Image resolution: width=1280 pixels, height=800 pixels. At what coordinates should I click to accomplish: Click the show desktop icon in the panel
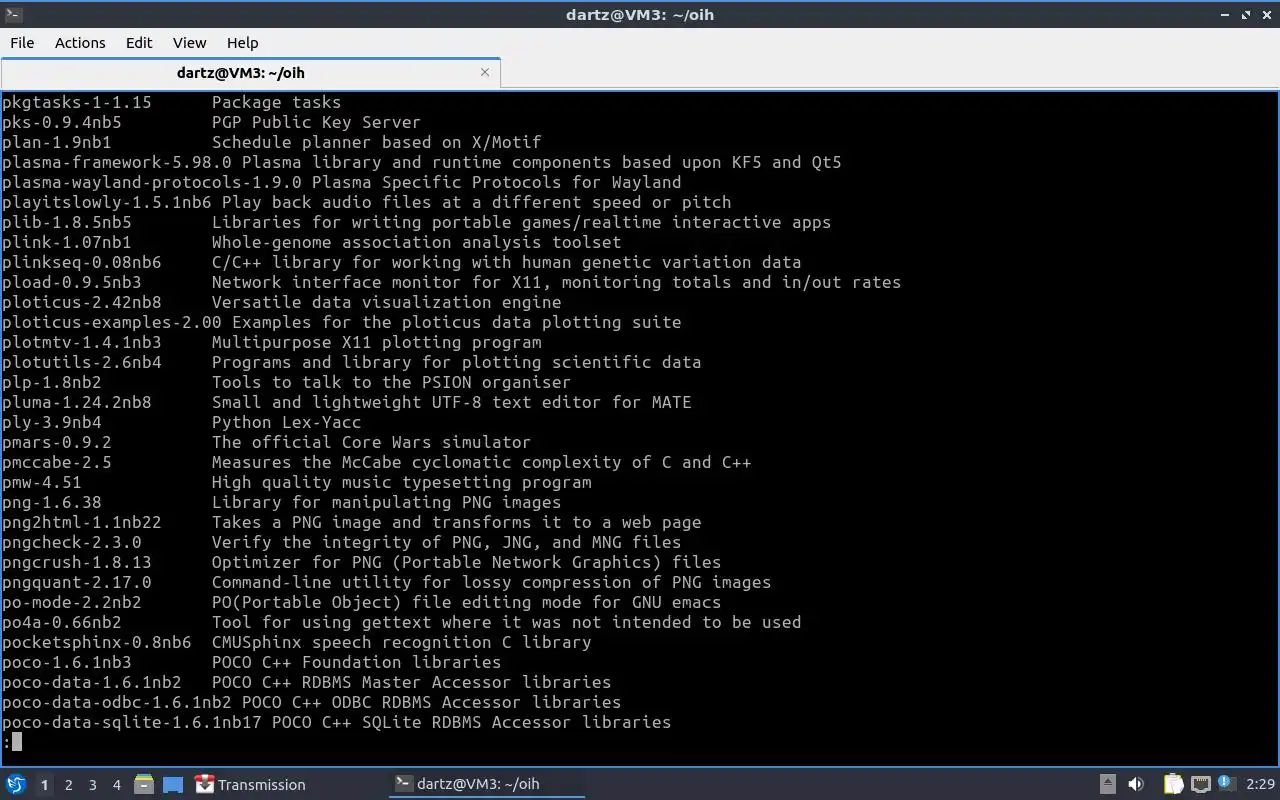[x=172, y=784]
